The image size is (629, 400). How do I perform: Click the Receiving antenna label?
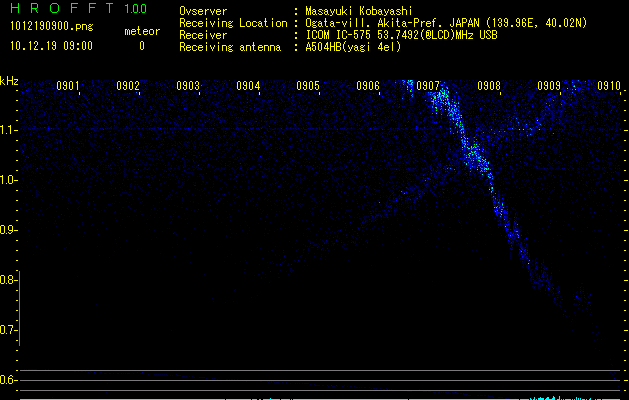tap(230, 47)
